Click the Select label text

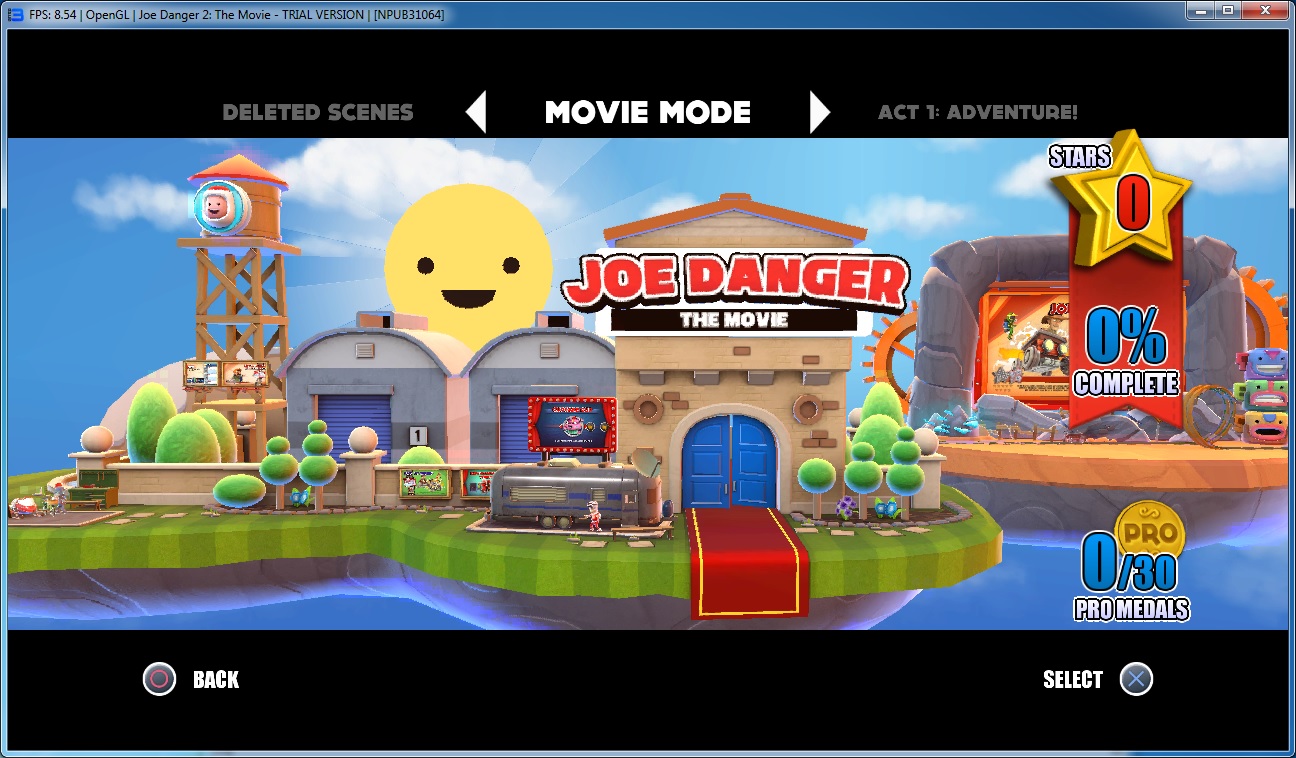tap(1072, 680)
